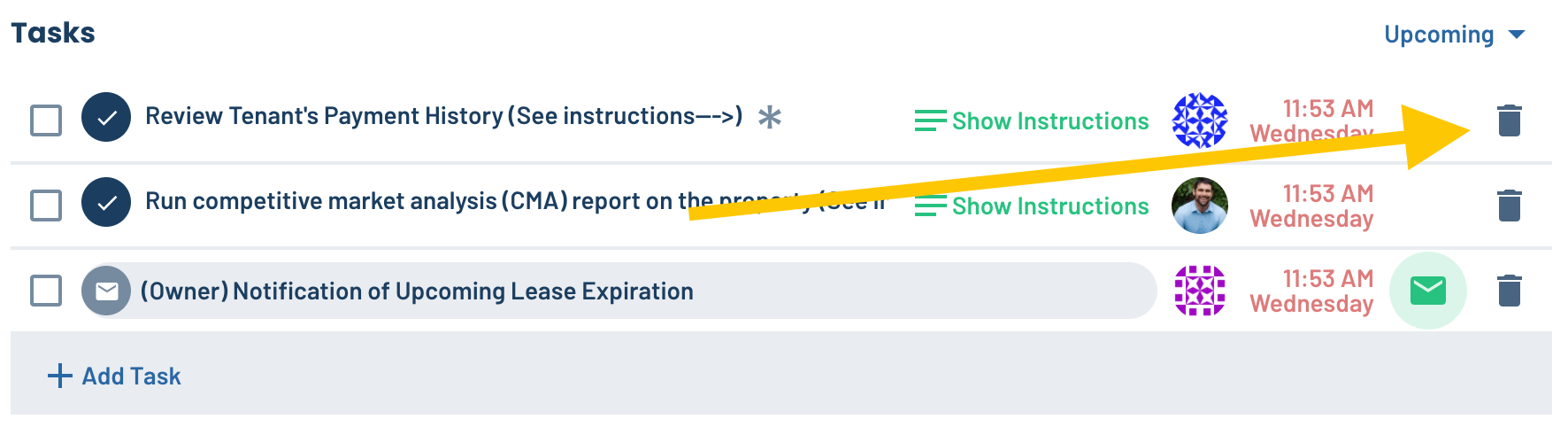Viewport: 1568px width, 427px height.
Task: Delete the Owner Notification task
Action: pyautogui.click(x=1509, y=291)
